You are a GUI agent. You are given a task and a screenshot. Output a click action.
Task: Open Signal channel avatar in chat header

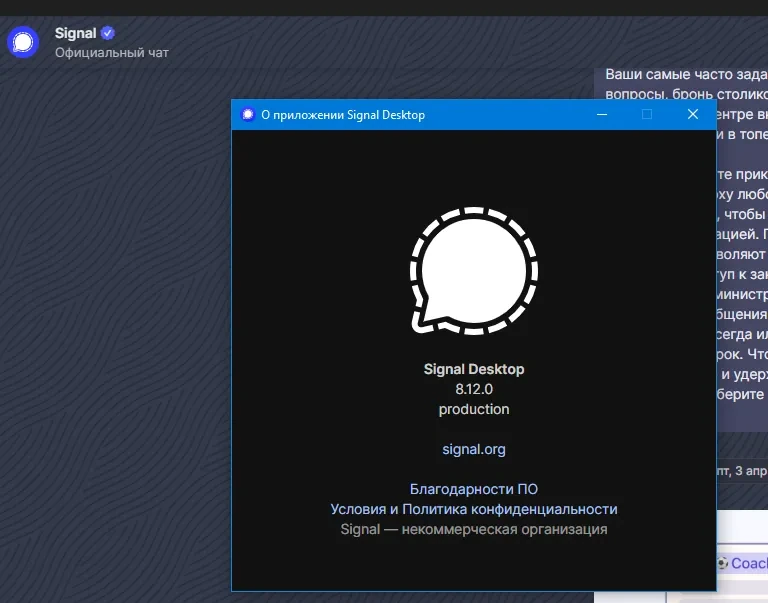click(23, 42)
